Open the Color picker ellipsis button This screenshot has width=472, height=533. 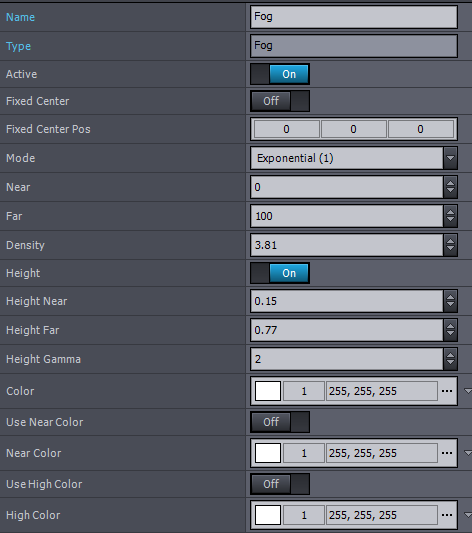(447, 391)
